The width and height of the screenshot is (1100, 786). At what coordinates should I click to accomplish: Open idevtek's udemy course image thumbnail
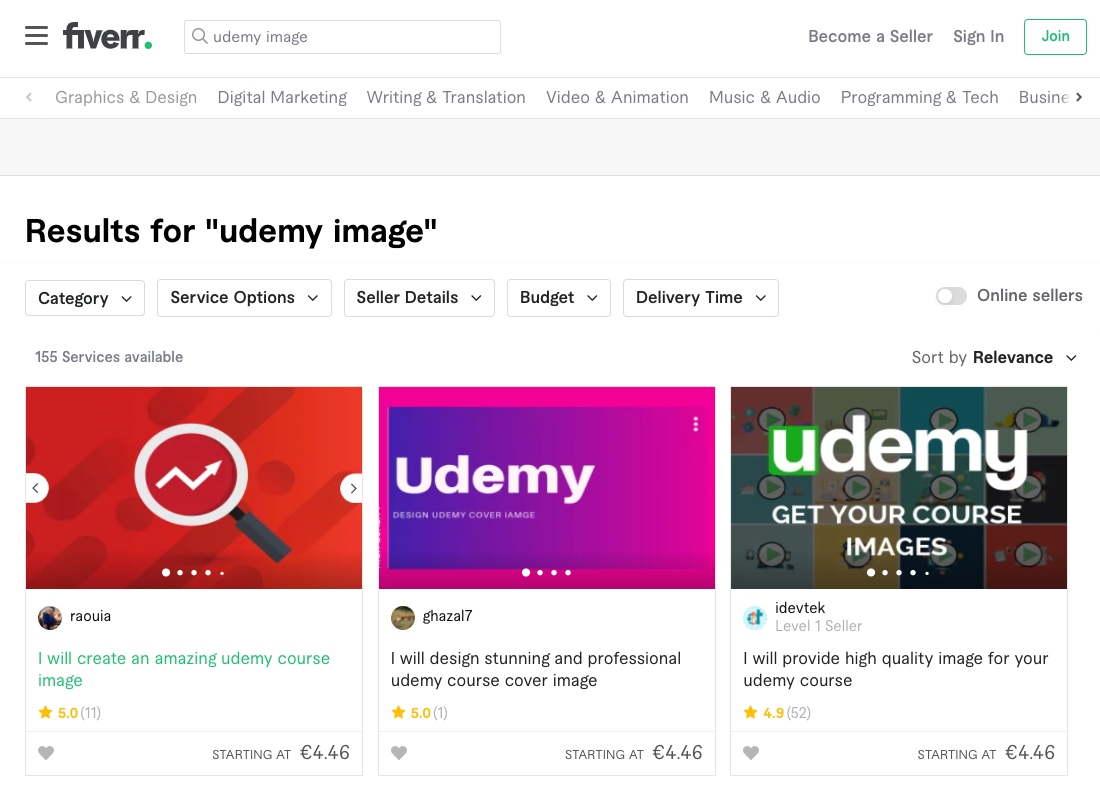click(x=899, y=488)
